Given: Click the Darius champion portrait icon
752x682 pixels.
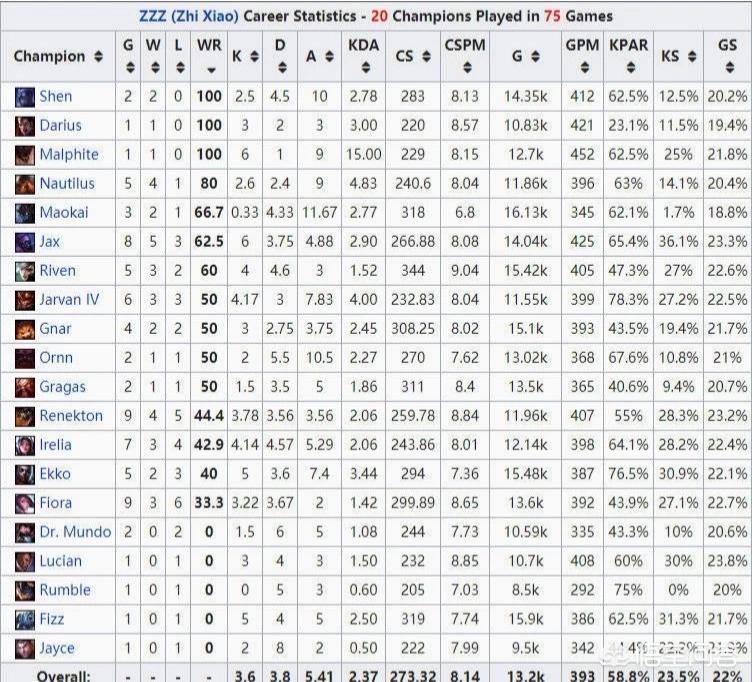Looking at the screenshot, I should pyautogui.click(x=25, y=126).
